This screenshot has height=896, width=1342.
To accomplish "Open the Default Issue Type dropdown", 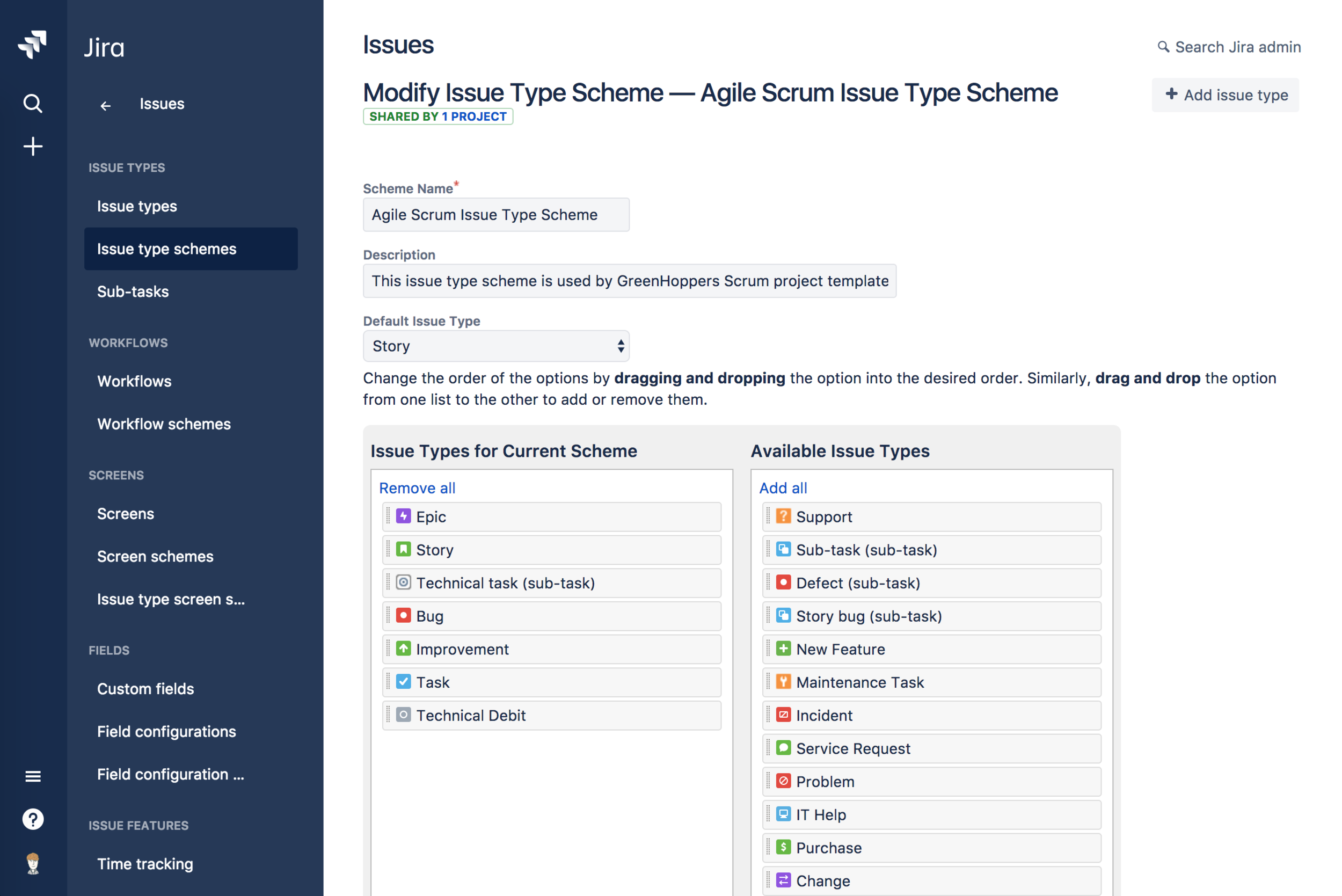I will tap(496, 346).
